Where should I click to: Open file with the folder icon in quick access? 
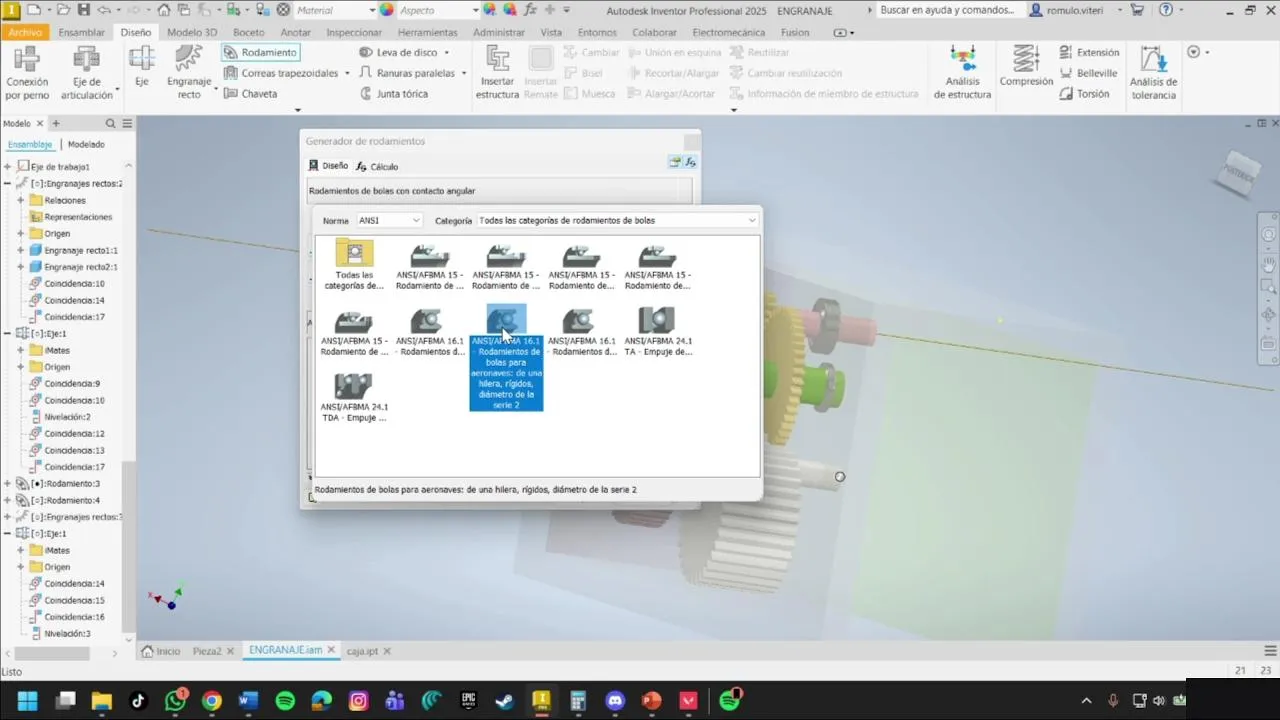tap(64, 10)
